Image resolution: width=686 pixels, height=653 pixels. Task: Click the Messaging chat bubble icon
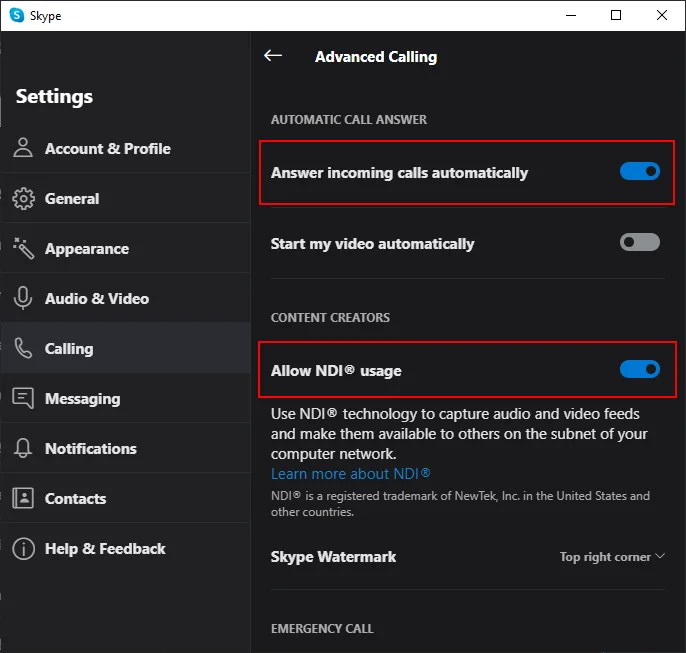coord(23,398)
